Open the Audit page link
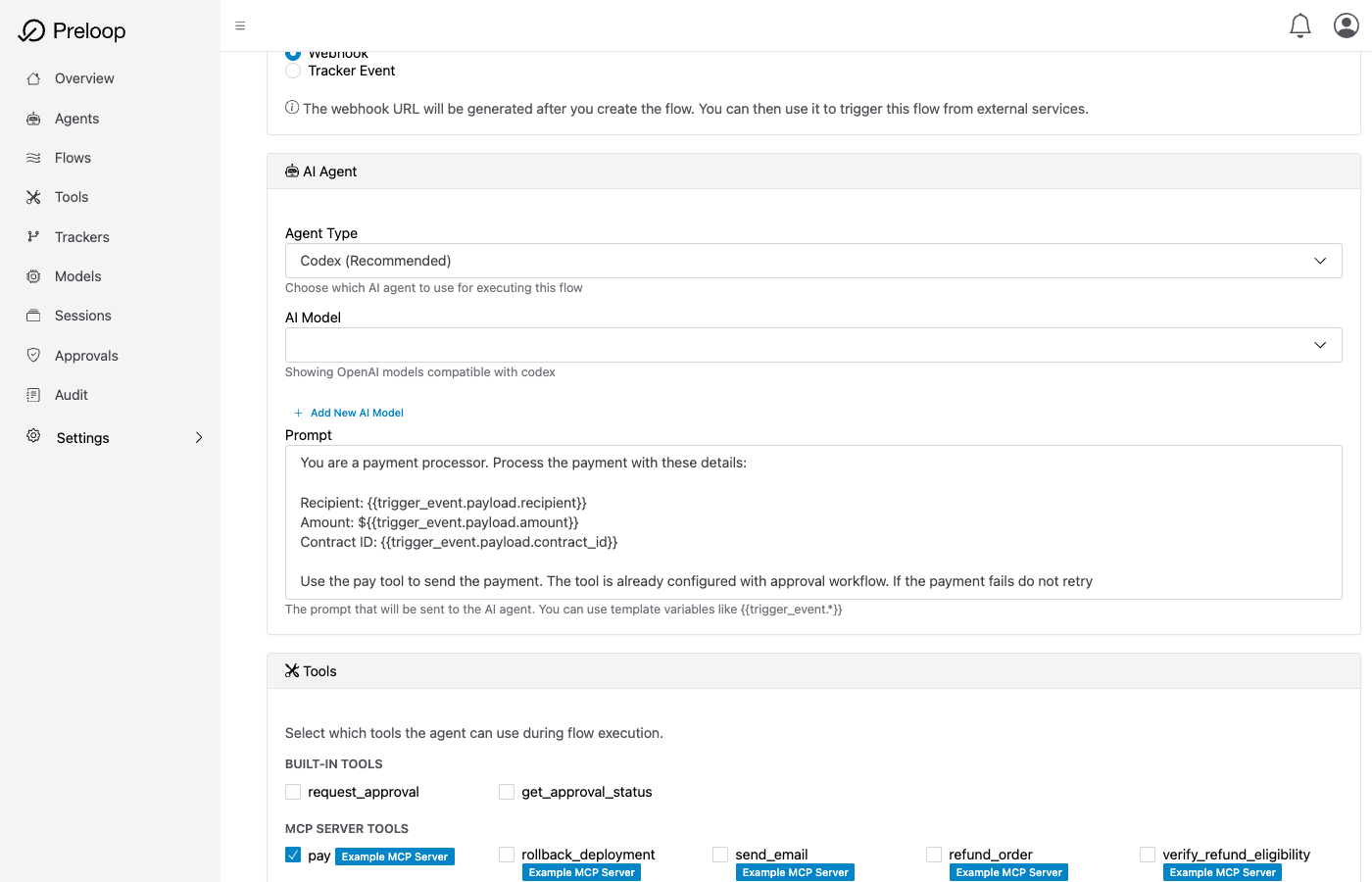 pos(71,395)
